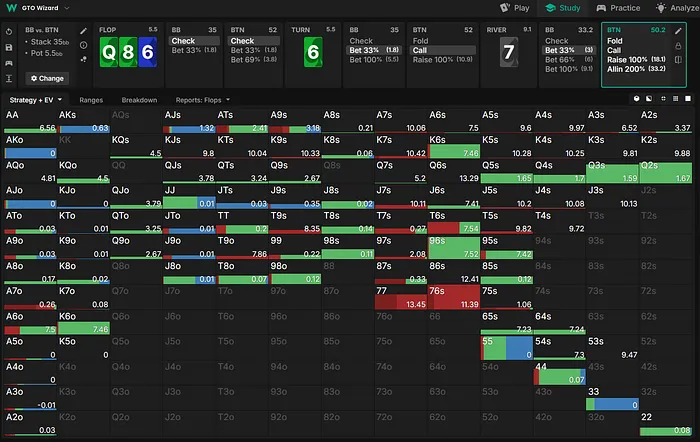Click the gray 7 river card
The width and height of the screenshot is (700, 442).
click(x=508, y=52)
